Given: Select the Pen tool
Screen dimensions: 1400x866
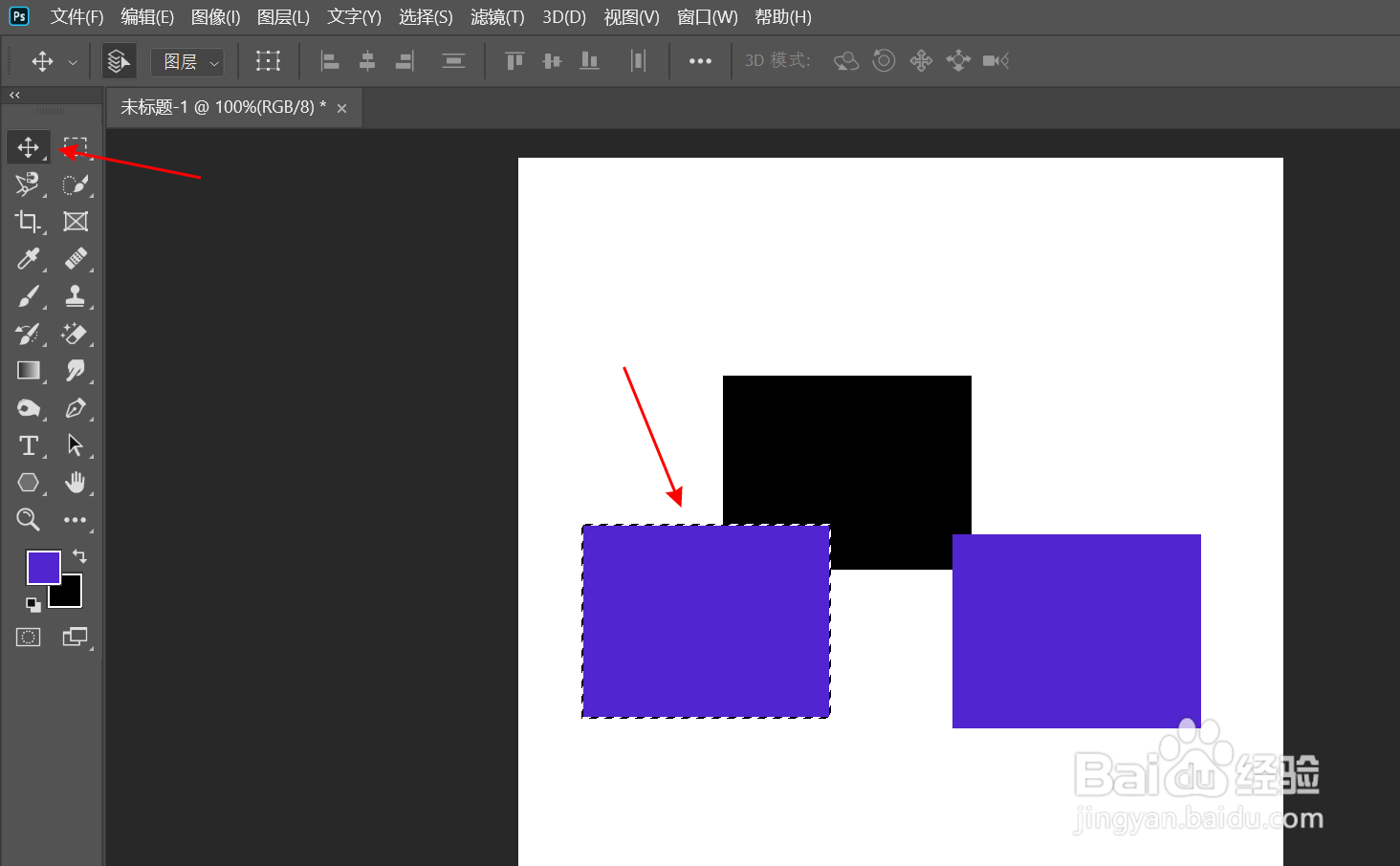Looking at the screenshot, I should pos(76,408).
